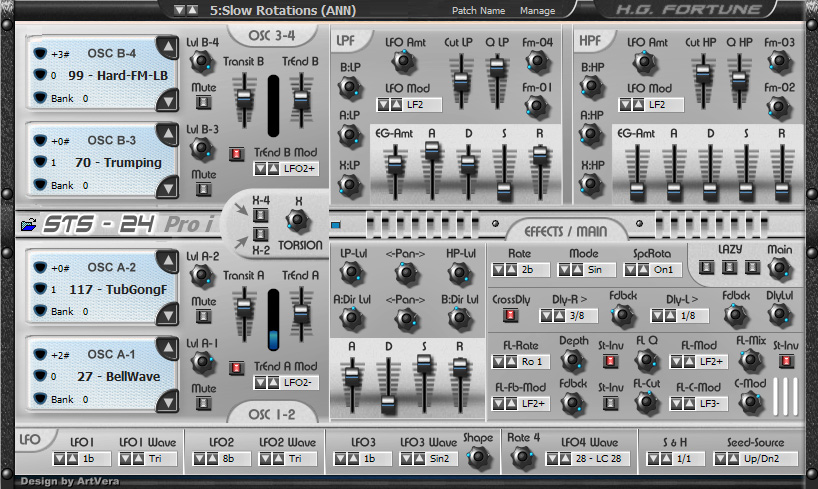Click the OSC 1-2 tab label
Image resolution: width=818 pixels, height=489 pixels.
272,414
